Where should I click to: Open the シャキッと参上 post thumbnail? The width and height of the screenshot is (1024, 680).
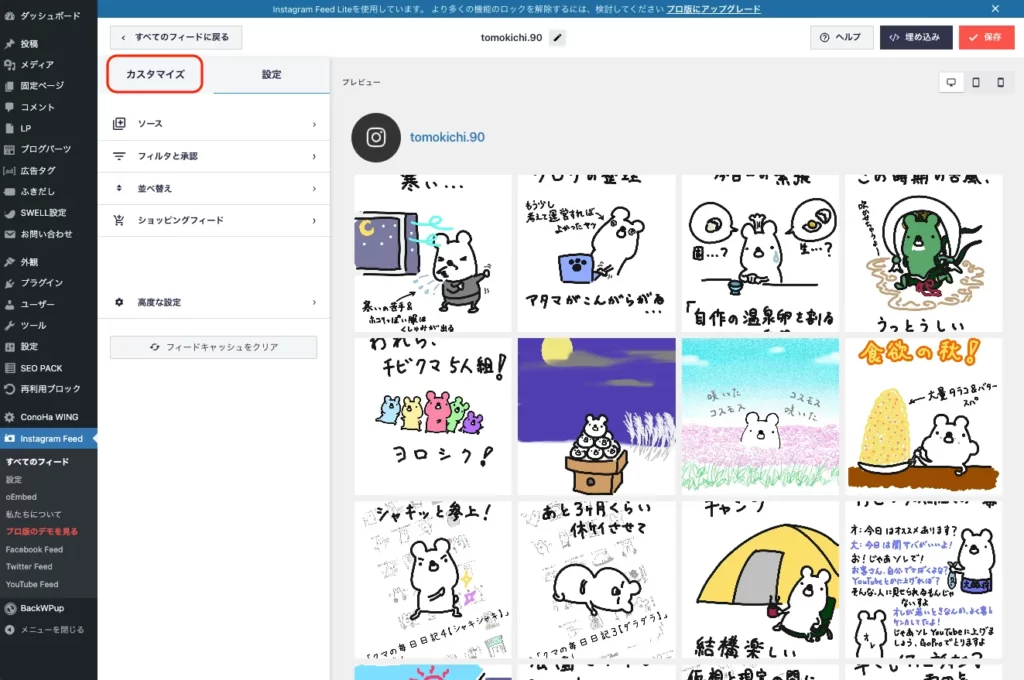click(x=432, y=579)
